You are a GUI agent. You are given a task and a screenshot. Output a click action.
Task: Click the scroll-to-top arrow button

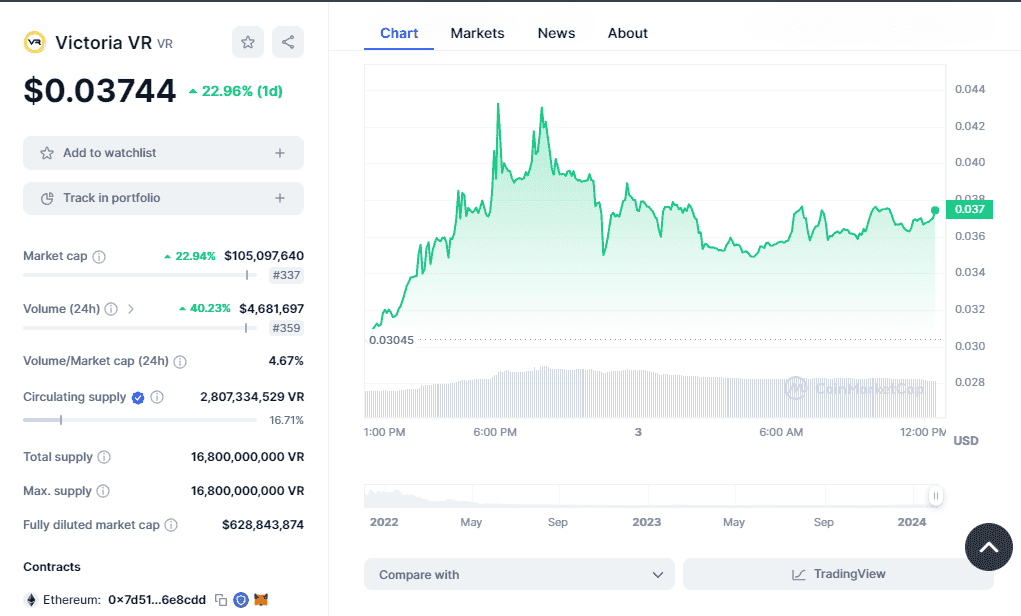tap(988, 547)
